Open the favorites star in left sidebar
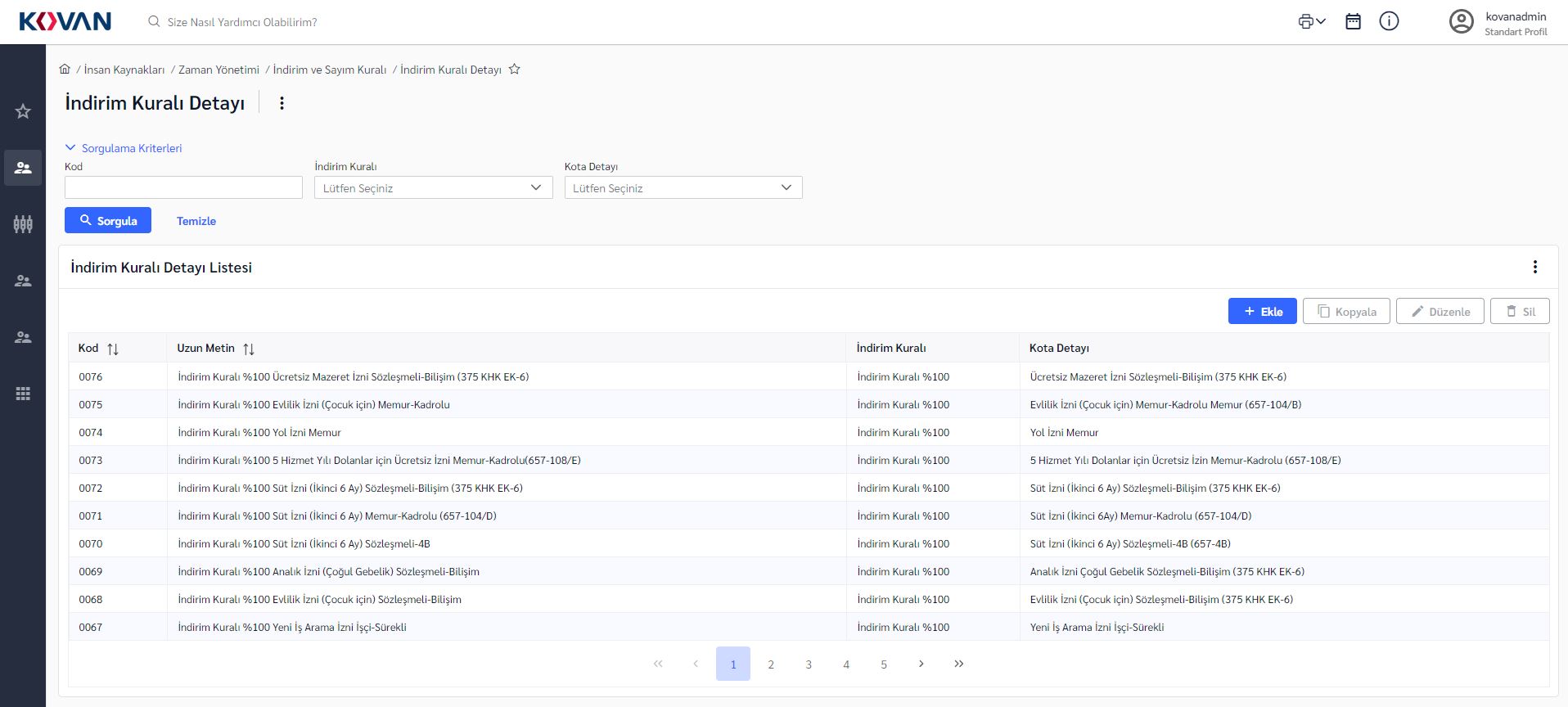The height and width of the screenshot is (707, 1568). [23, 111]
